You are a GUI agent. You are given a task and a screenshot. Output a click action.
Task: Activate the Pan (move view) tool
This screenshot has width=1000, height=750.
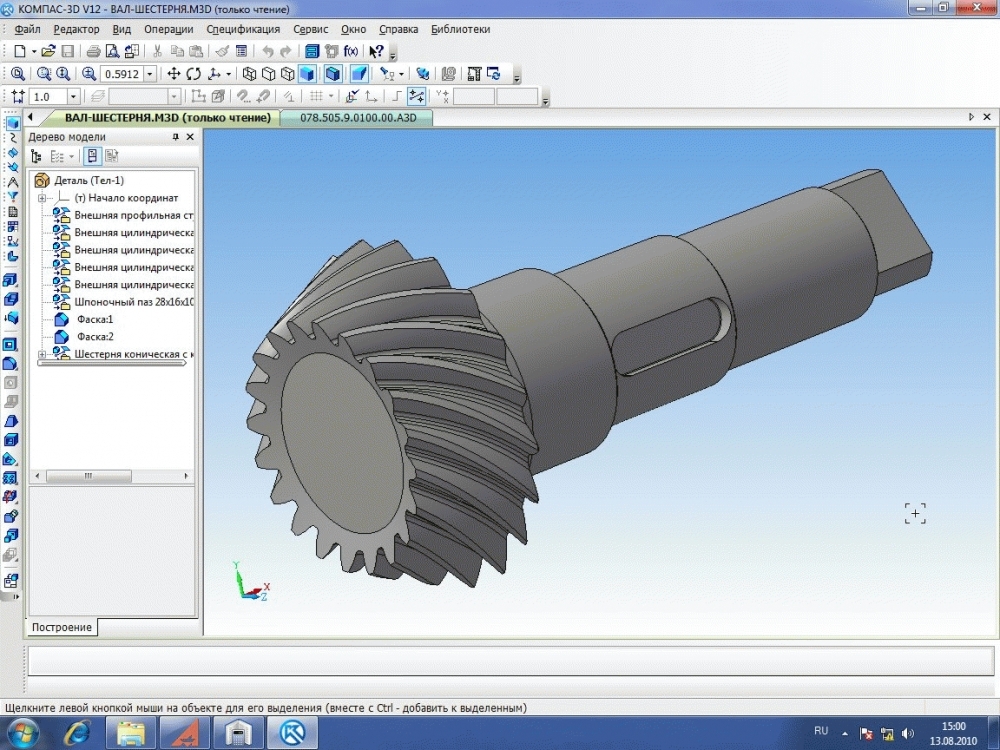tap(173, 74)
